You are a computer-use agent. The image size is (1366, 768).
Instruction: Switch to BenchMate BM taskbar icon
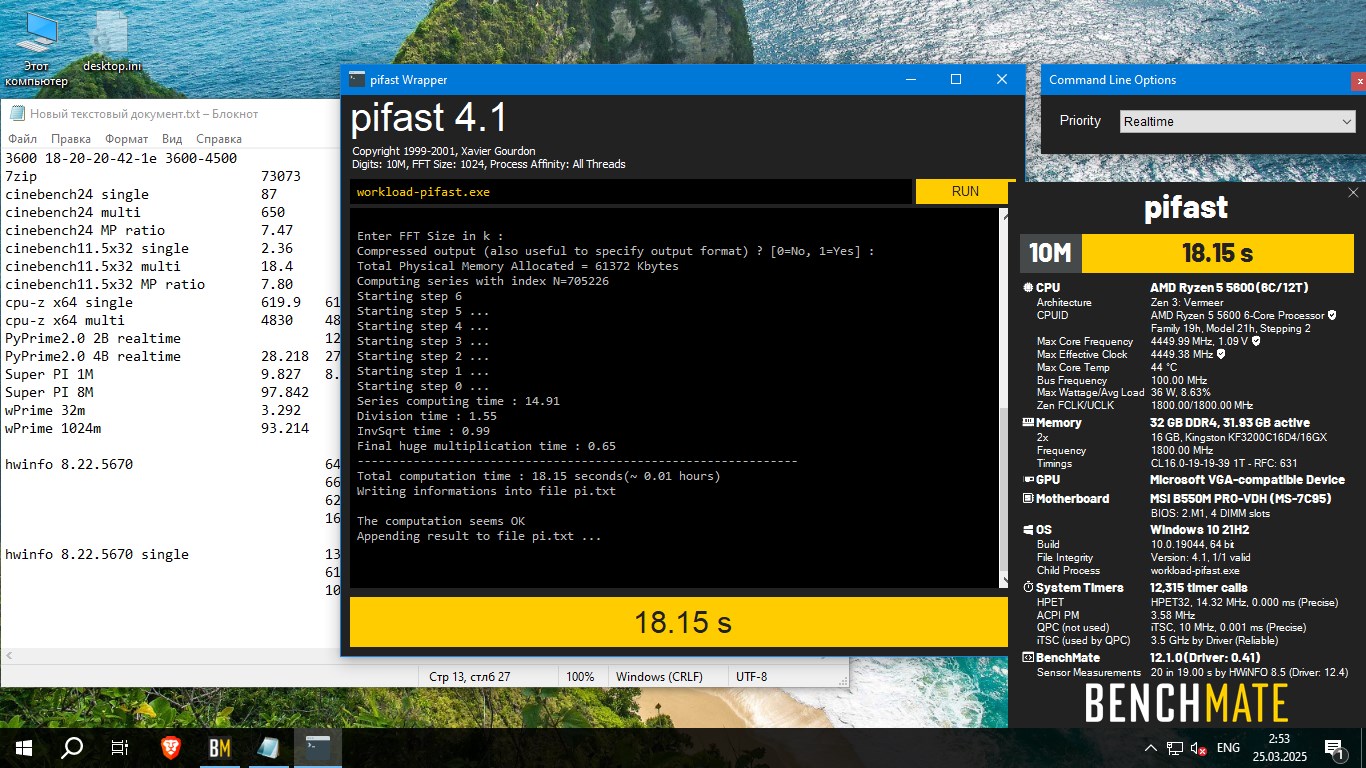point(220,747)
